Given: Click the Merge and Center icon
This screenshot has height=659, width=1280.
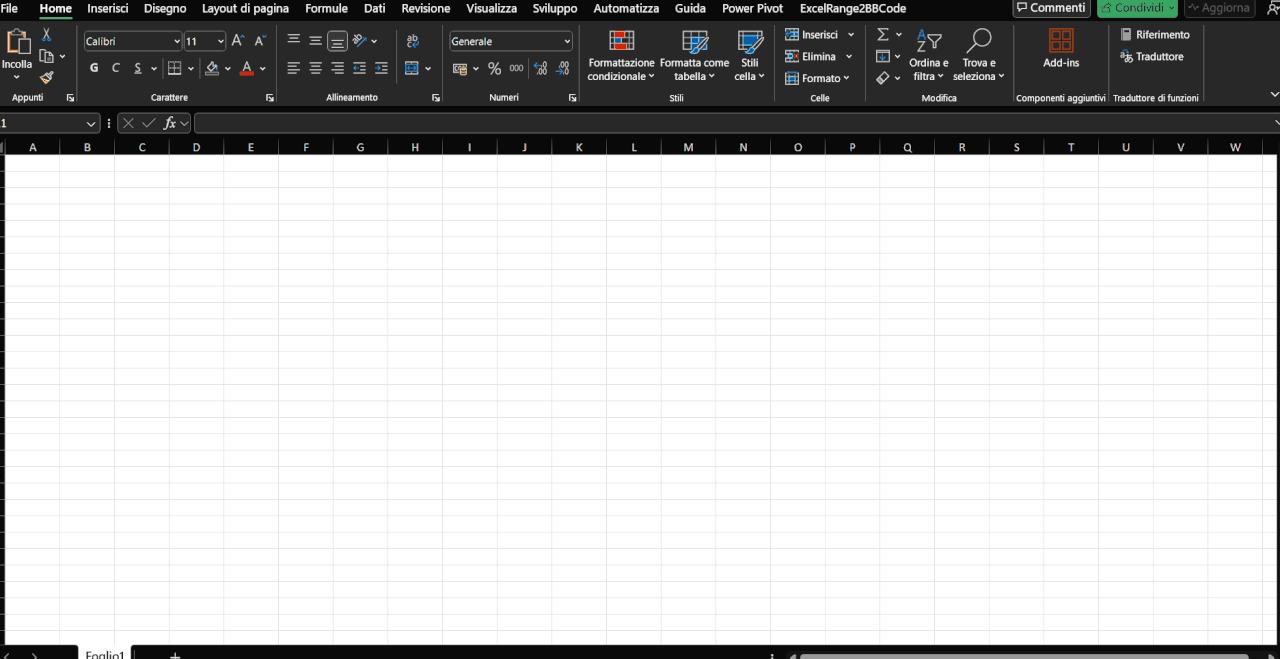Looking at the screenshot, I should [412, 68].
